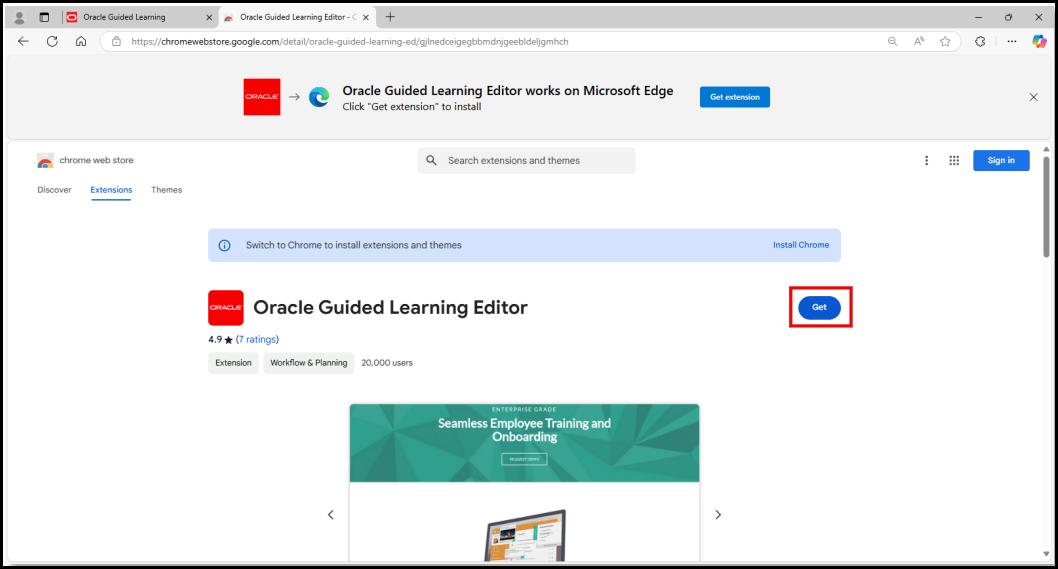Image resolution: width=1058 pixels, height=569 pixels.
Task: Click the Oracle Guided Learning Editor title
Action: (390, 307)
